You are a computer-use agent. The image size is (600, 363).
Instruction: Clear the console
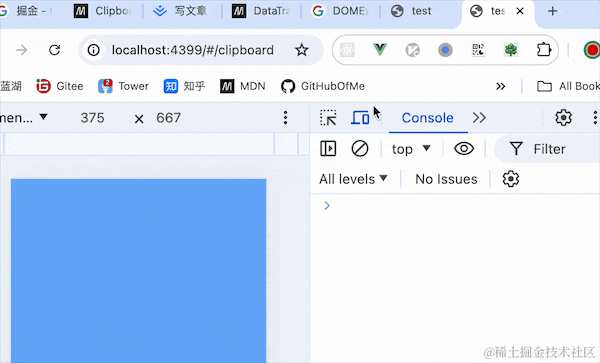click(360, 148)
